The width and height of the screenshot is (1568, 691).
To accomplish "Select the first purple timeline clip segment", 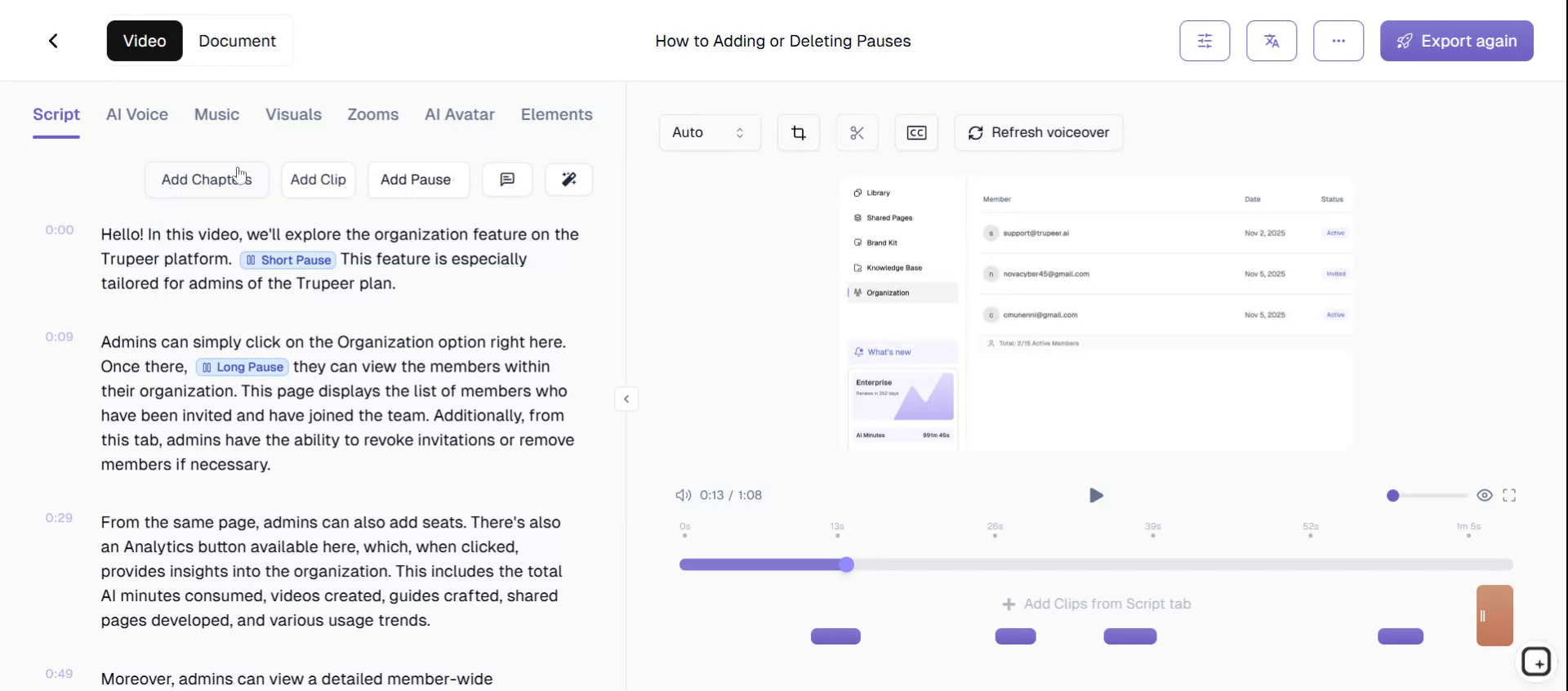I will [x=835, y=636].
